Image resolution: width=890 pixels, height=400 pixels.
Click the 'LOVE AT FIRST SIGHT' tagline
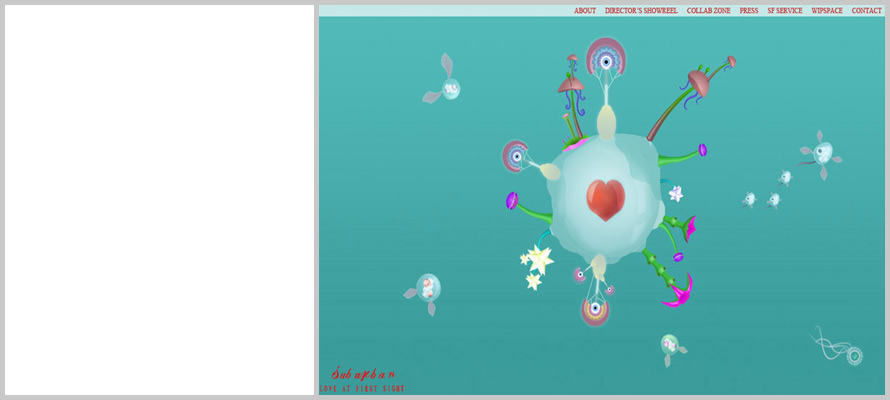pos(362,389)
